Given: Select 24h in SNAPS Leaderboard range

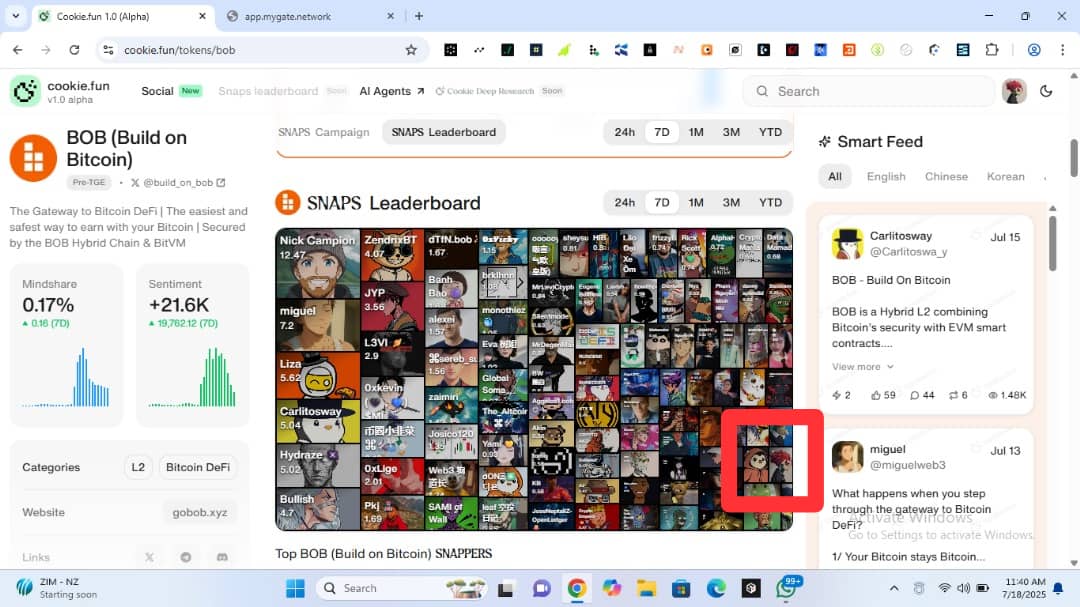Looking at the screenshot, I should pos(625,203).
